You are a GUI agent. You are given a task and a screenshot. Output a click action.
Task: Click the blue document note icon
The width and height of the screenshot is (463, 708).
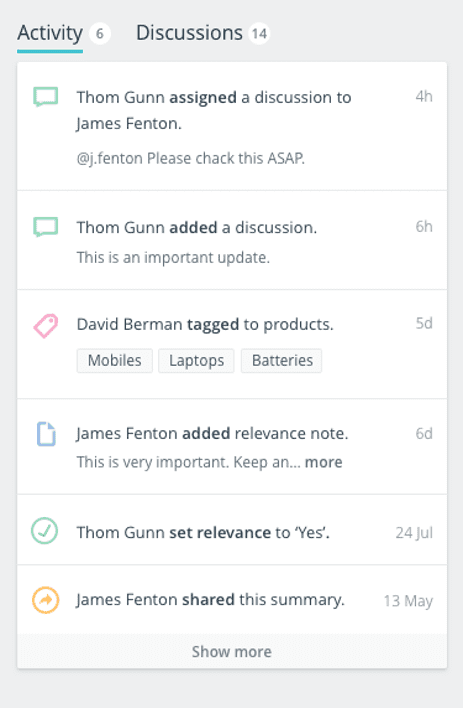(46, 434)
